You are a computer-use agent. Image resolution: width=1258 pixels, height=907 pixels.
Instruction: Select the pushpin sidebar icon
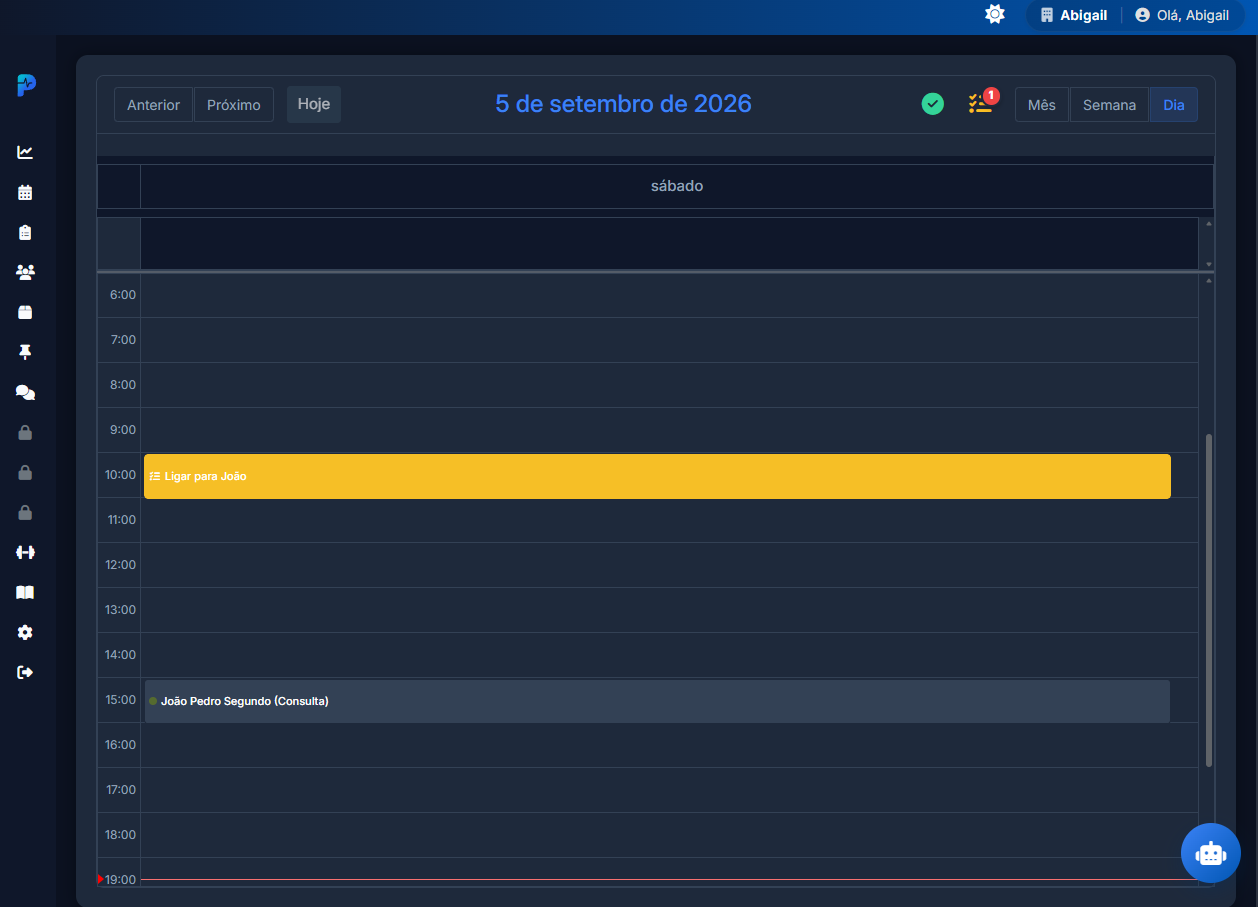(25, 352)
